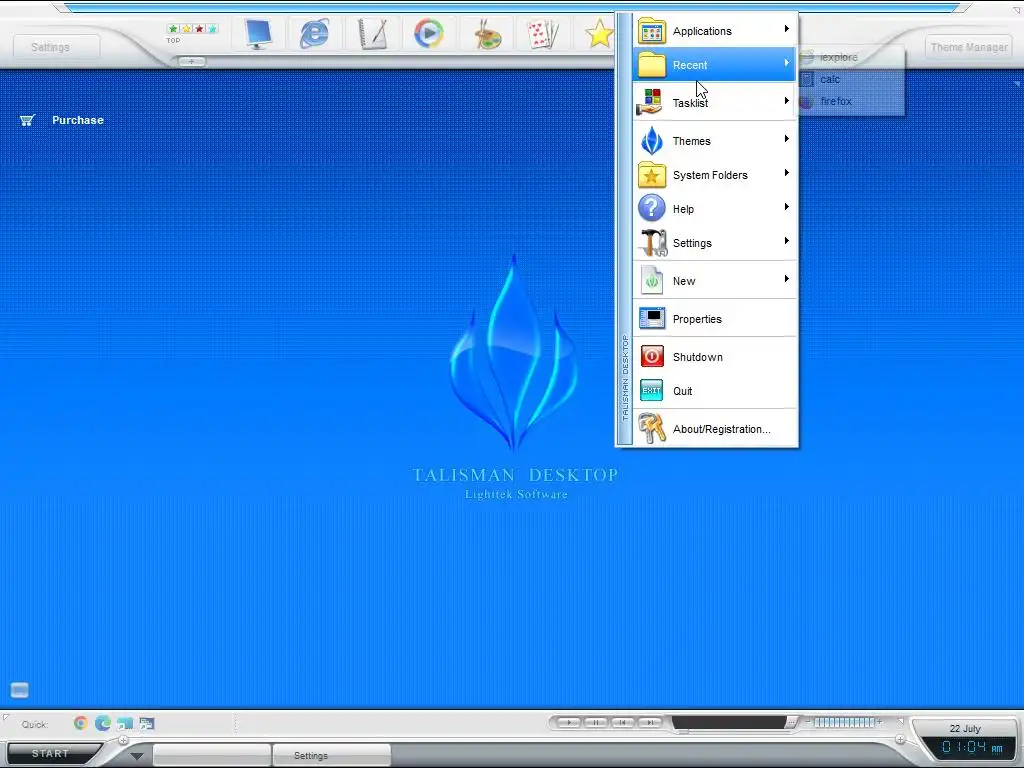The width and height of the screenshot is (1024, 768).
Task: Launch the playing cards game icon
Action: pyautogui.click(x=543, y=34)
